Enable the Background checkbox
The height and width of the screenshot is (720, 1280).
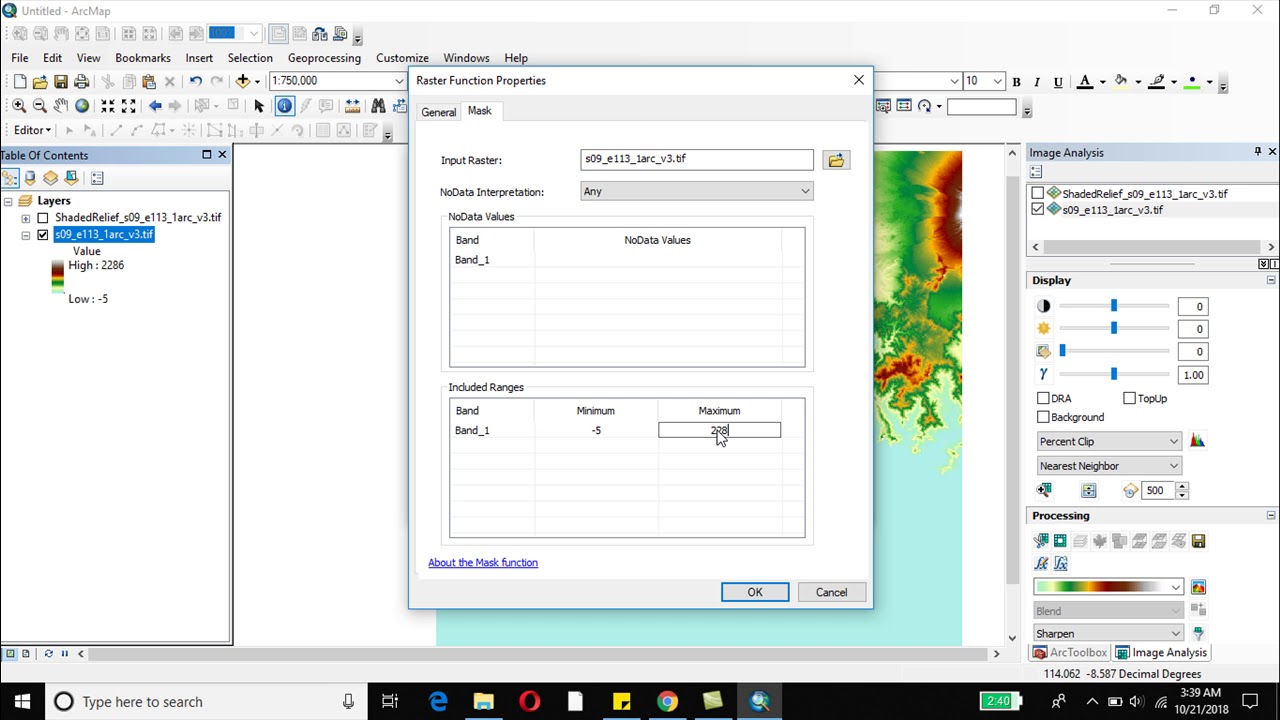coord(1043,417)
